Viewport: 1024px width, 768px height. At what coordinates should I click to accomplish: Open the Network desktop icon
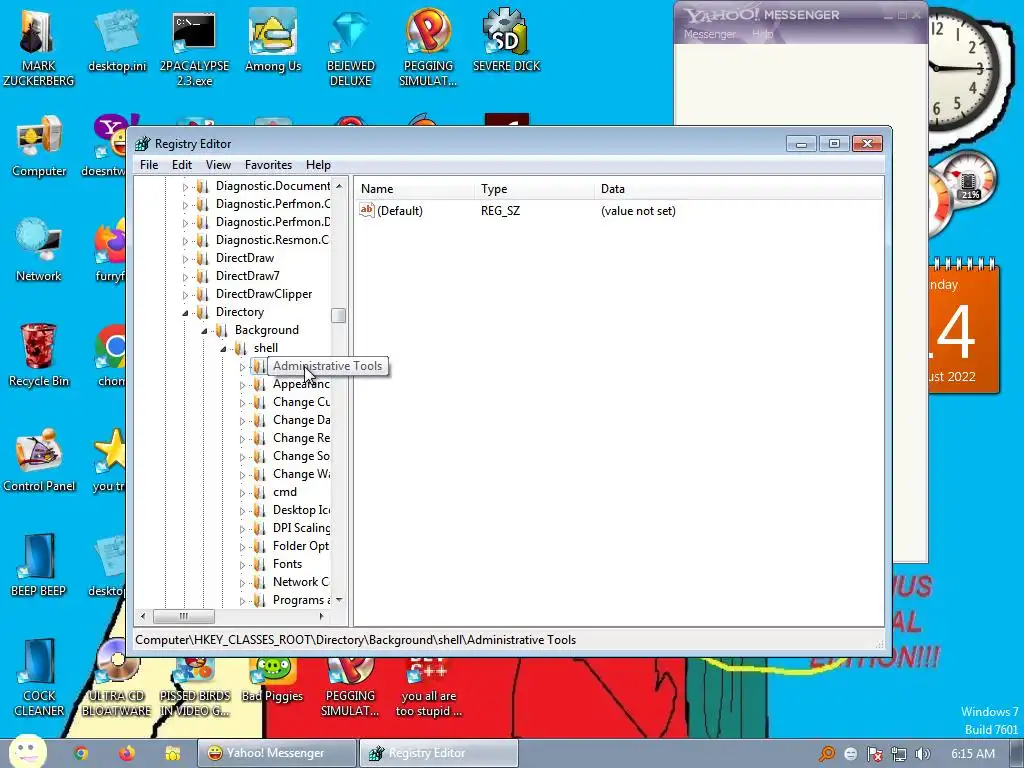[x=39, y=251]
